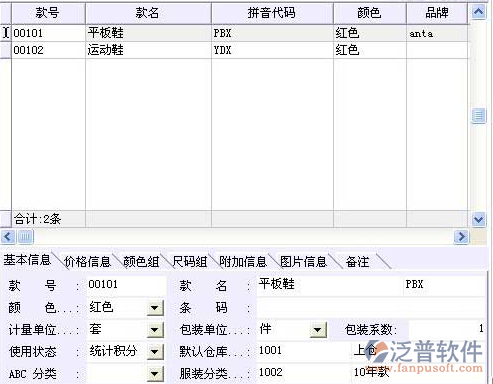Click the horizontal scrollbar left arrow
This screenshot has width=493, height=384.
click(x=8, y=237)
